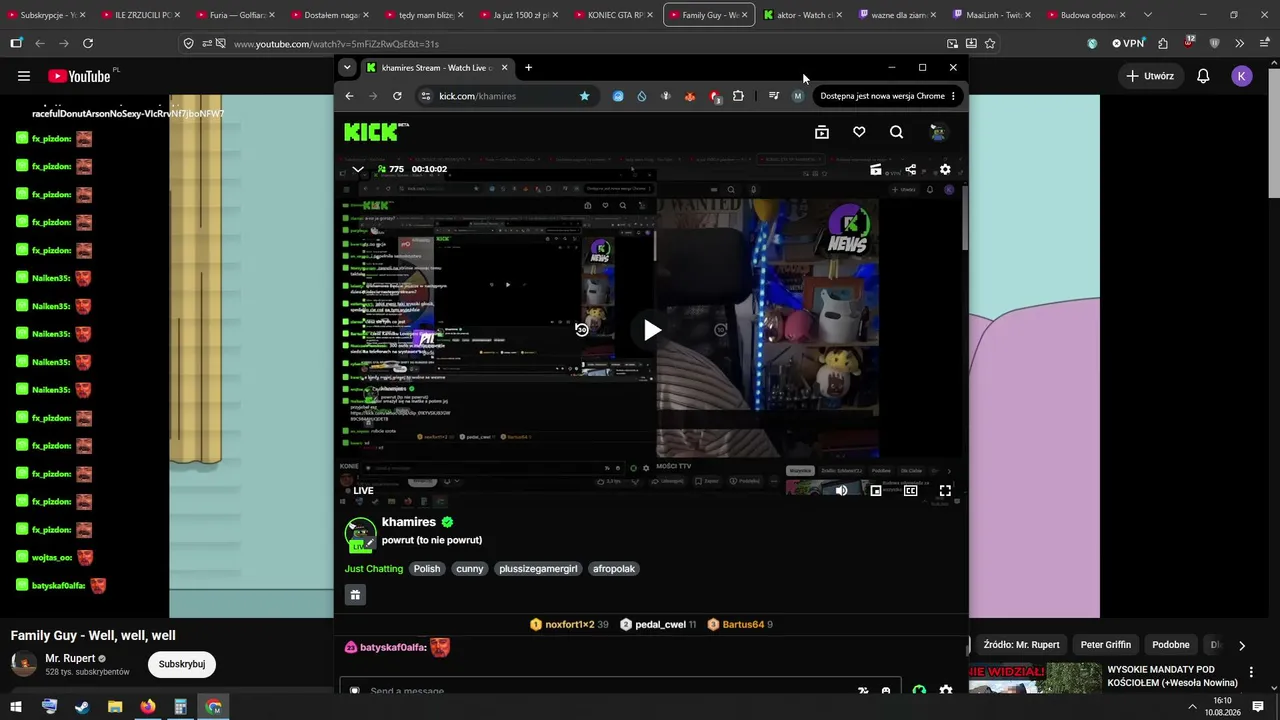Image resolution: width=1280 pixels, height=720 pixels.
Task: Open Windows Start menu
Action: pos(16,707)
